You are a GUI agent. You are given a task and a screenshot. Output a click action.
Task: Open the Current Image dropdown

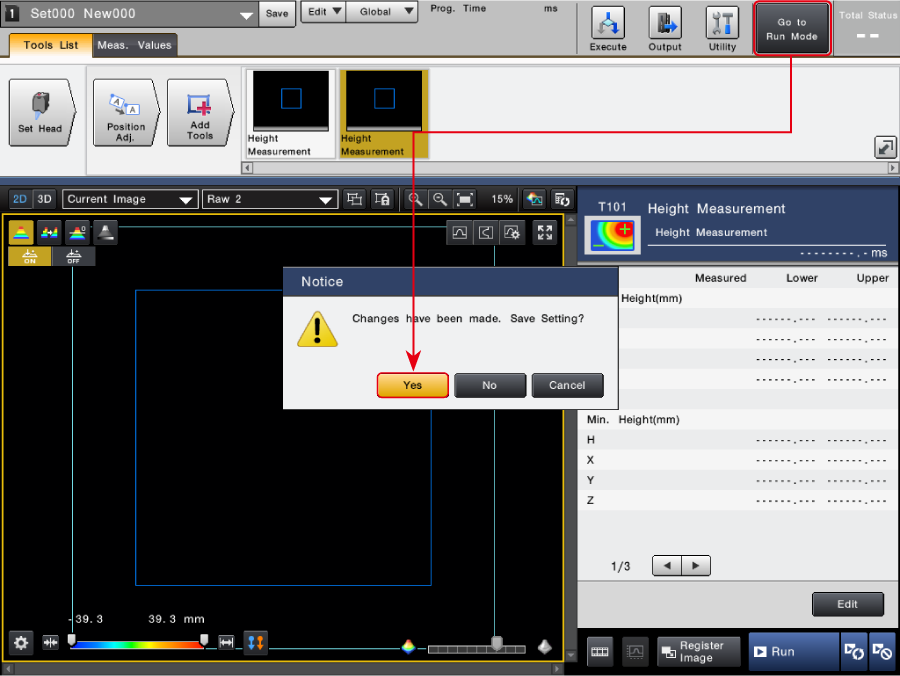[130, 199]
